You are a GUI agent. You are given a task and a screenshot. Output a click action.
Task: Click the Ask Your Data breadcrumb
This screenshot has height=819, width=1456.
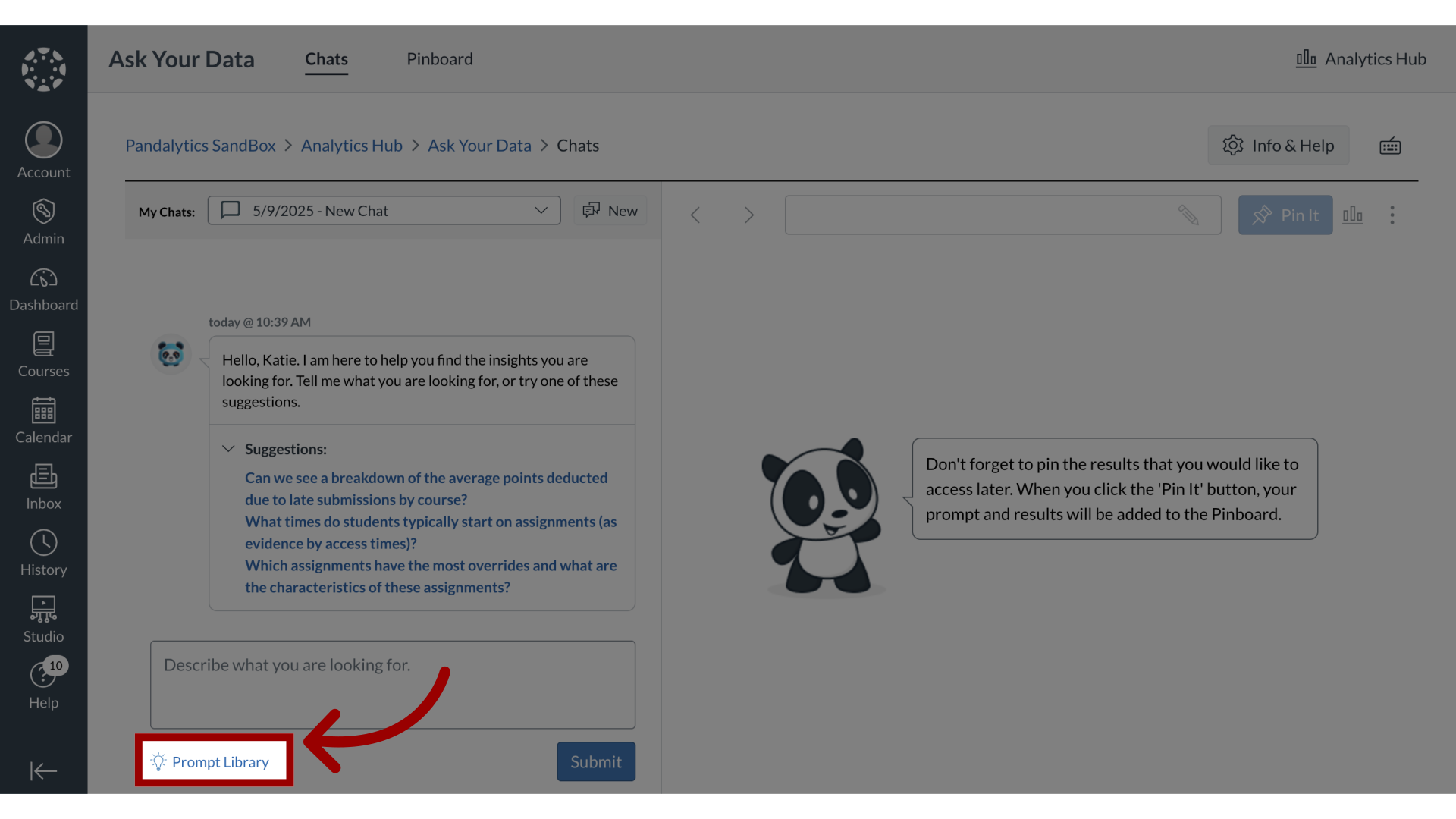point(479,146)
